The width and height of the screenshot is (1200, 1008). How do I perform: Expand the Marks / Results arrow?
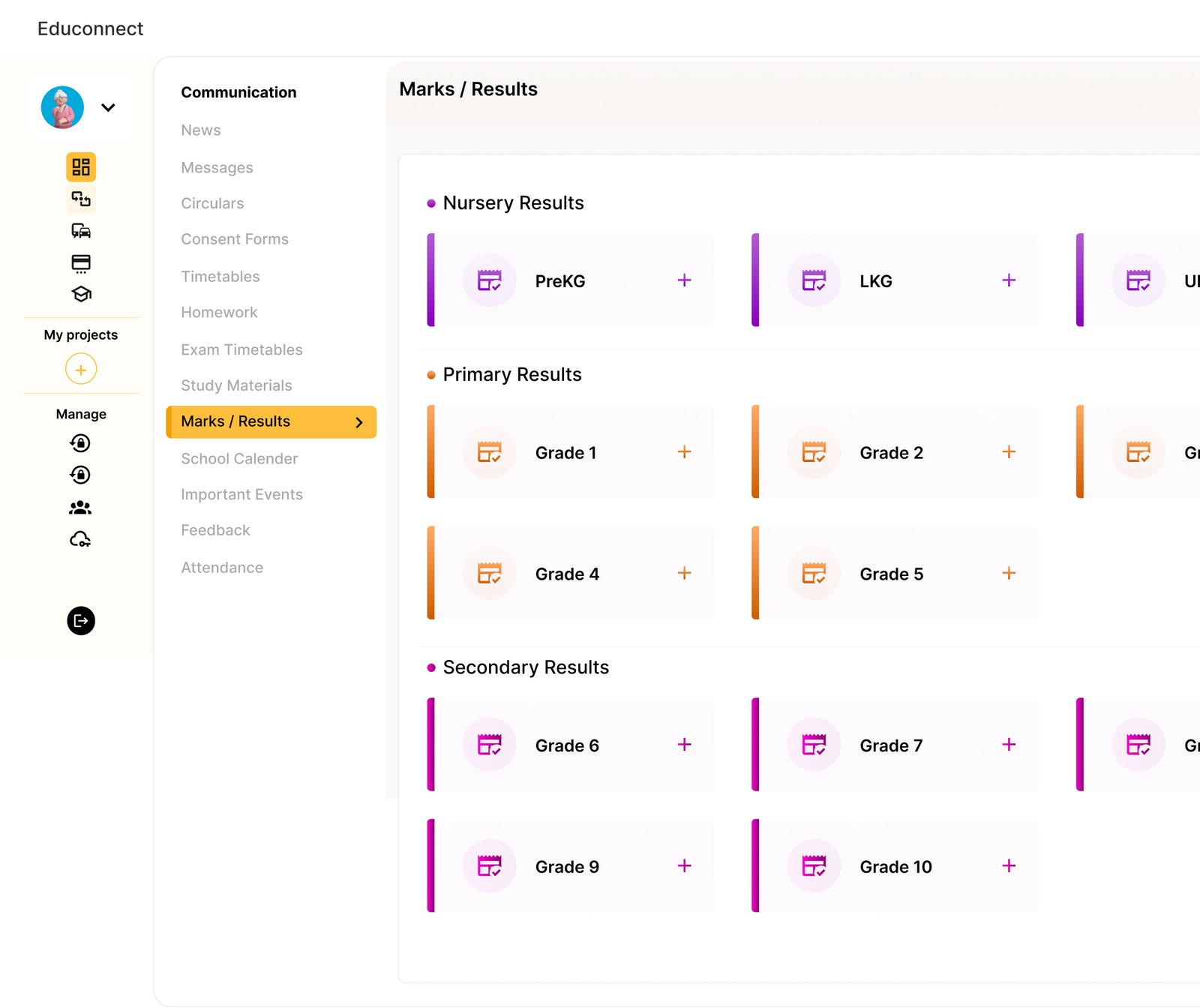point(359,421)
